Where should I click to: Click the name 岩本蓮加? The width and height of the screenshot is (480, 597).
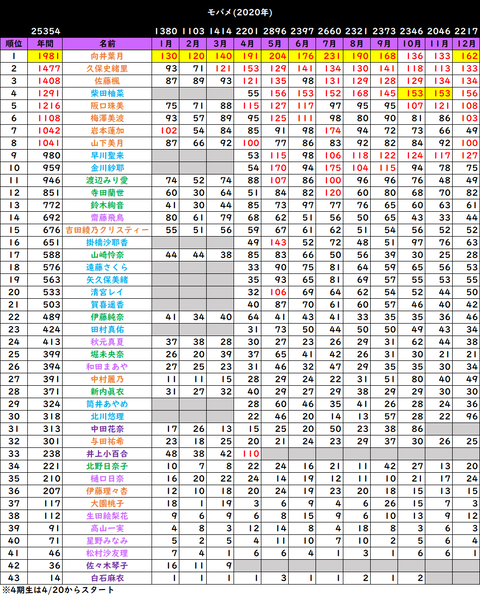point(107,131)
